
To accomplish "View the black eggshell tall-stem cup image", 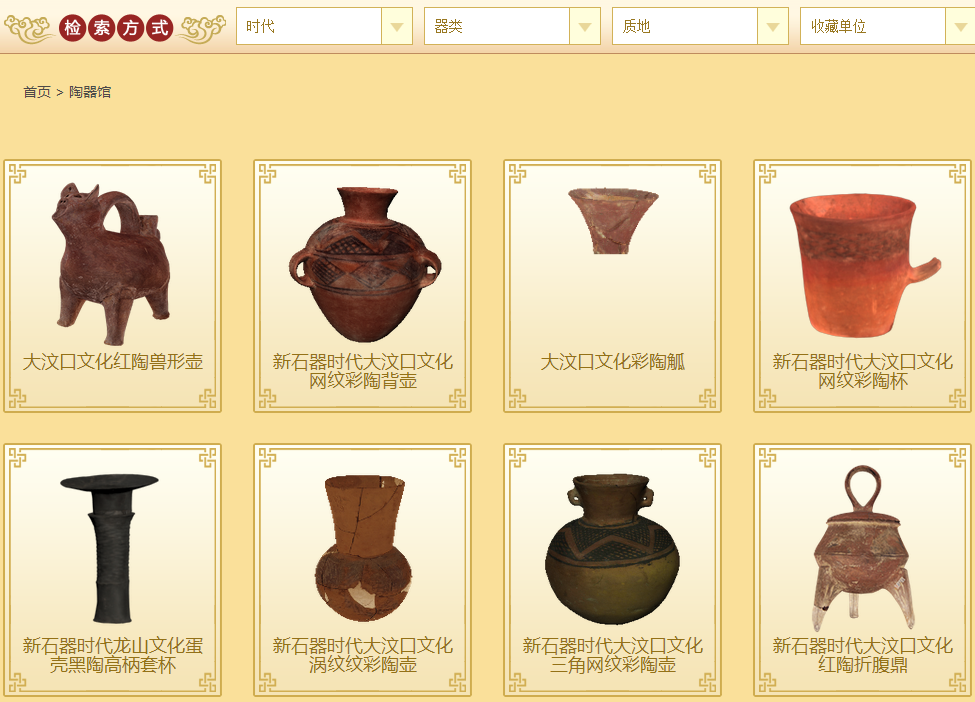I will coord(110,548).
